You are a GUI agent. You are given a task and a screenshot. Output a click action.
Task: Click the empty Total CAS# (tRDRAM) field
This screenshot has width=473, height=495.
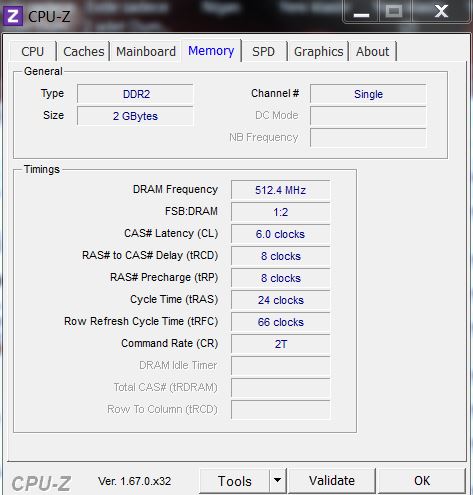pyautogui.click(x=281, y=388)
